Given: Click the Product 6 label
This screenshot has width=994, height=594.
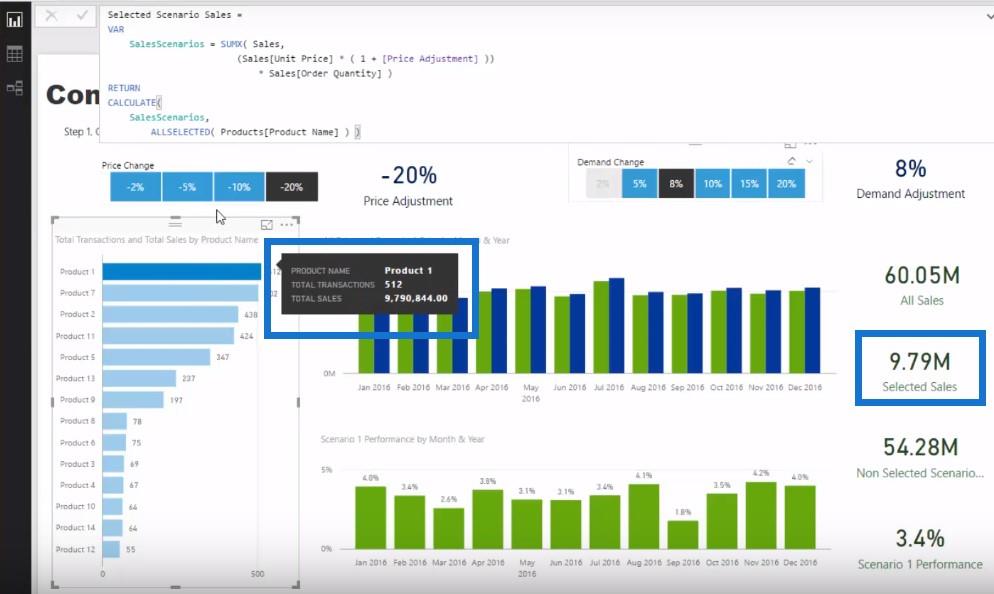Looking at the screenshot, I should (x=77, y=442).
